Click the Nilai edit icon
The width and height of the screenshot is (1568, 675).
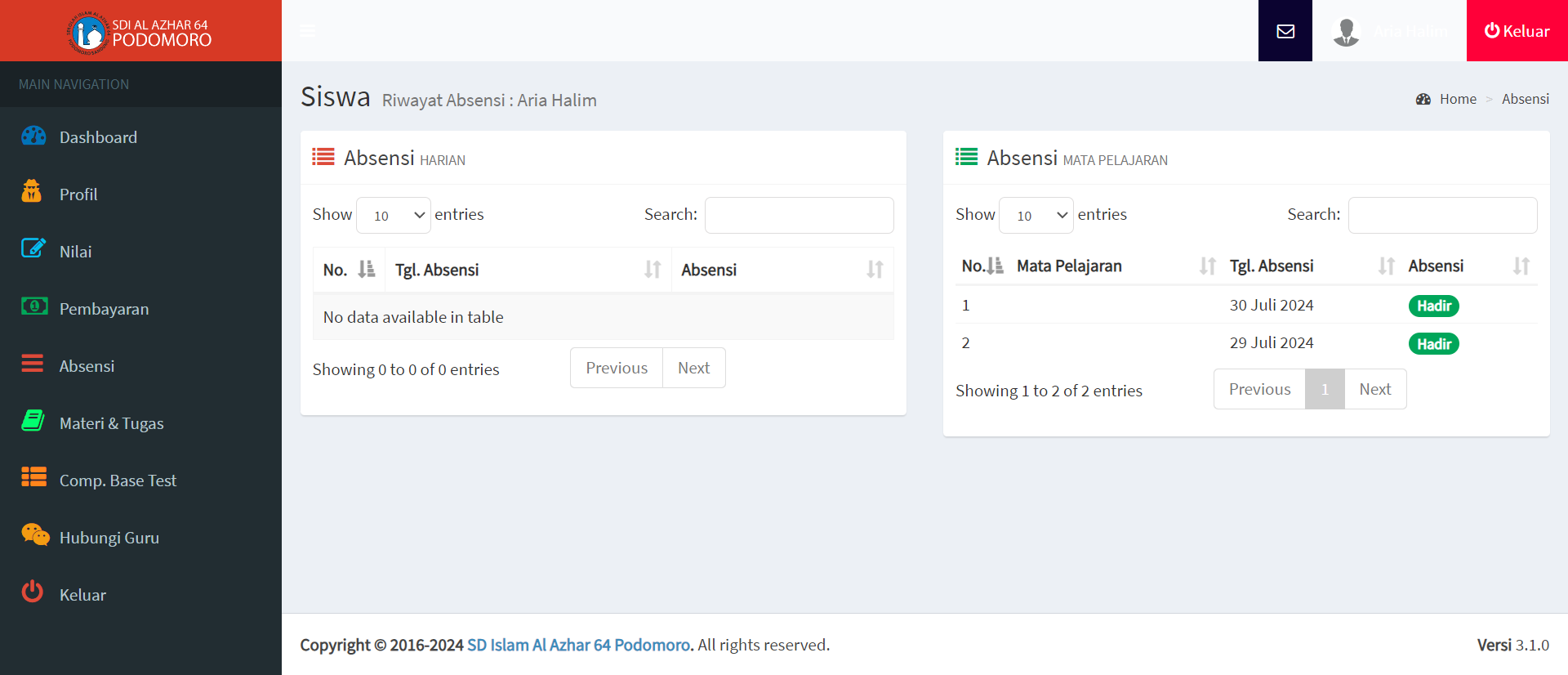point(33,248)
